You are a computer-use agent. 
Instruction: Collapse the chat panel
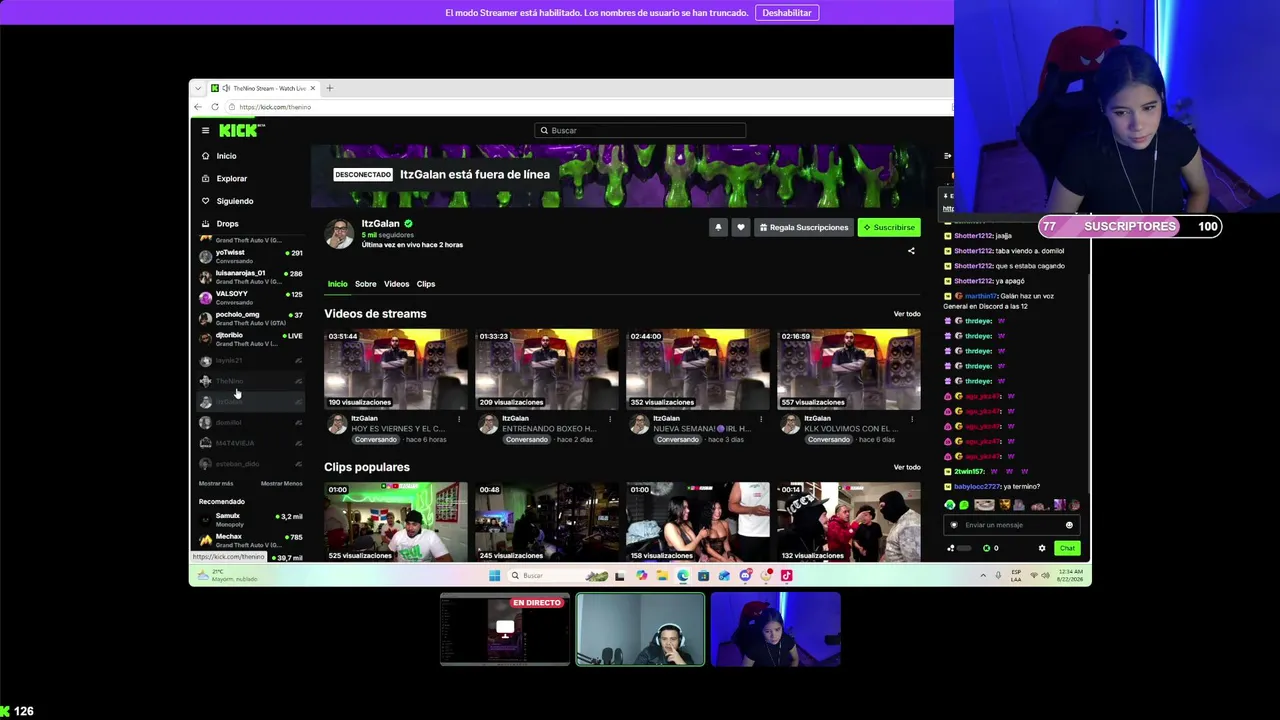[x=948, y=156]
